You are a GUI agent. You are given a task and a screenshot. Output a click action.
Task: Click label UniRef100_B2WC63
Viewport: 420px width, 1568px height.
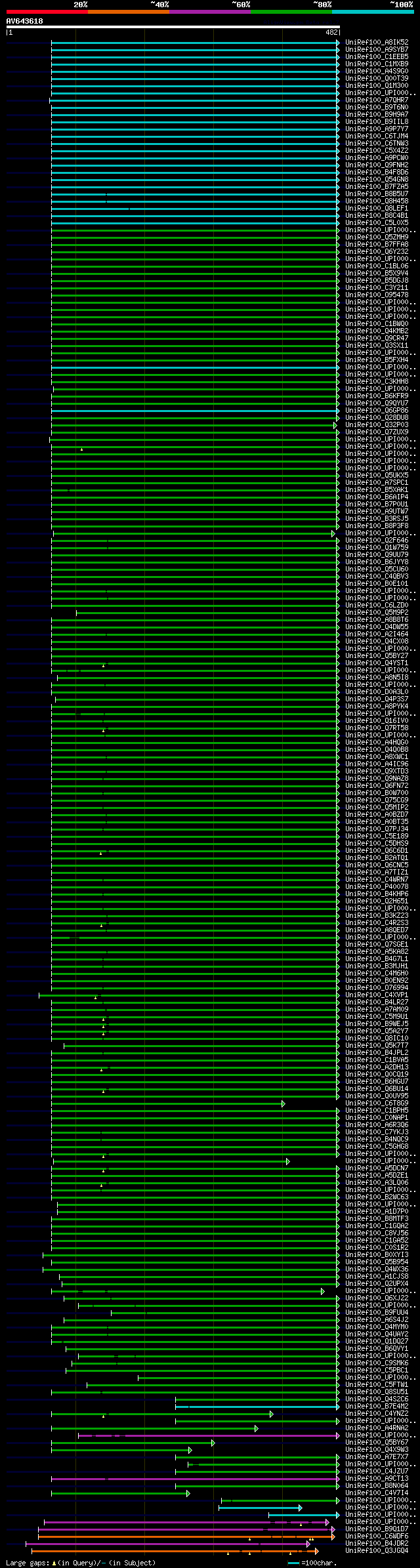(377, 1197)
